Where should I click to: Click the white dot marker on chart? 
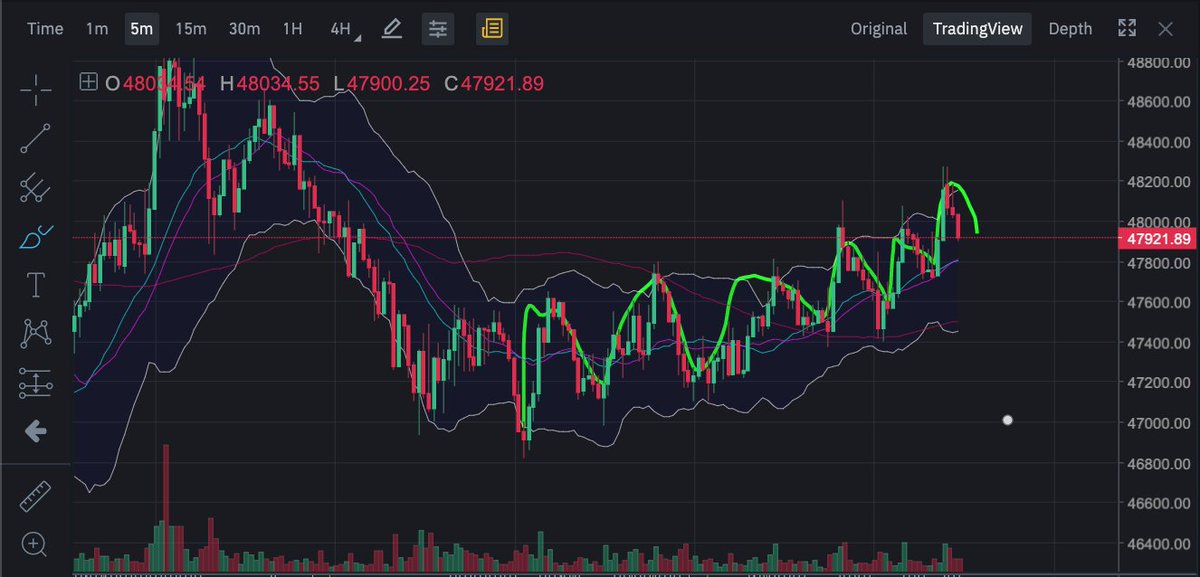point(1007,421)
